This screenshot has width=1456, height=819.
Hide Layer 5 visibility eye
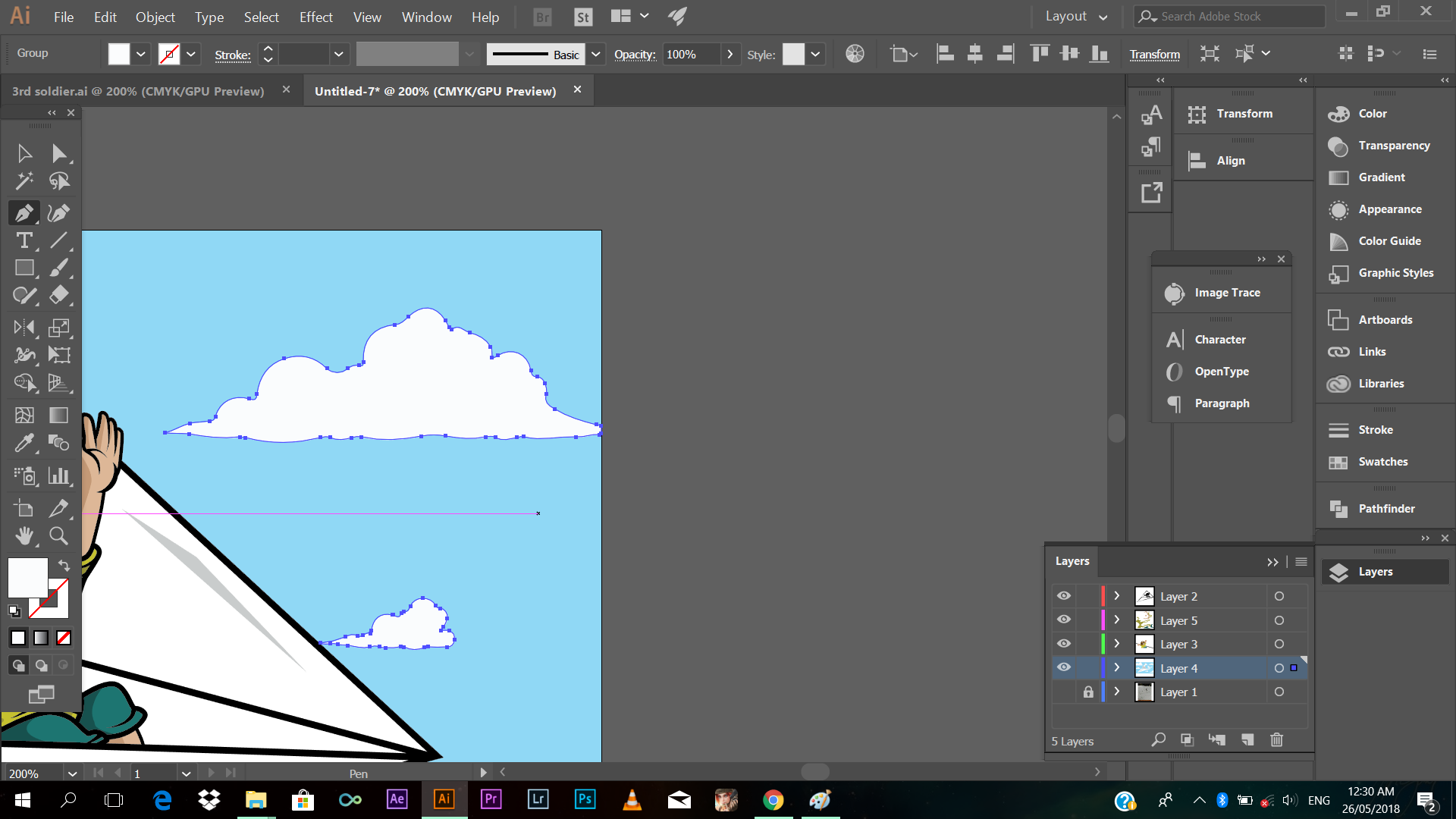tap(1064, 620)
